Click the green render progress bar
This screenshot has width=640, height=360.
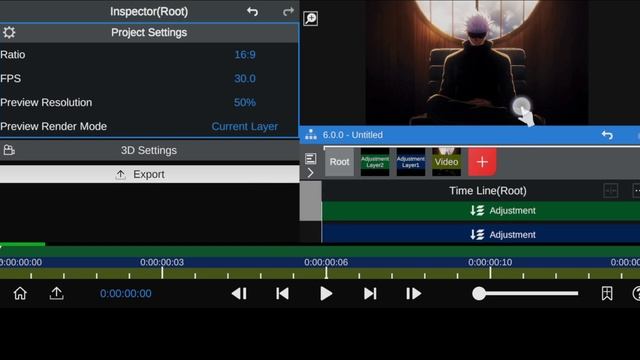point(22,244)
